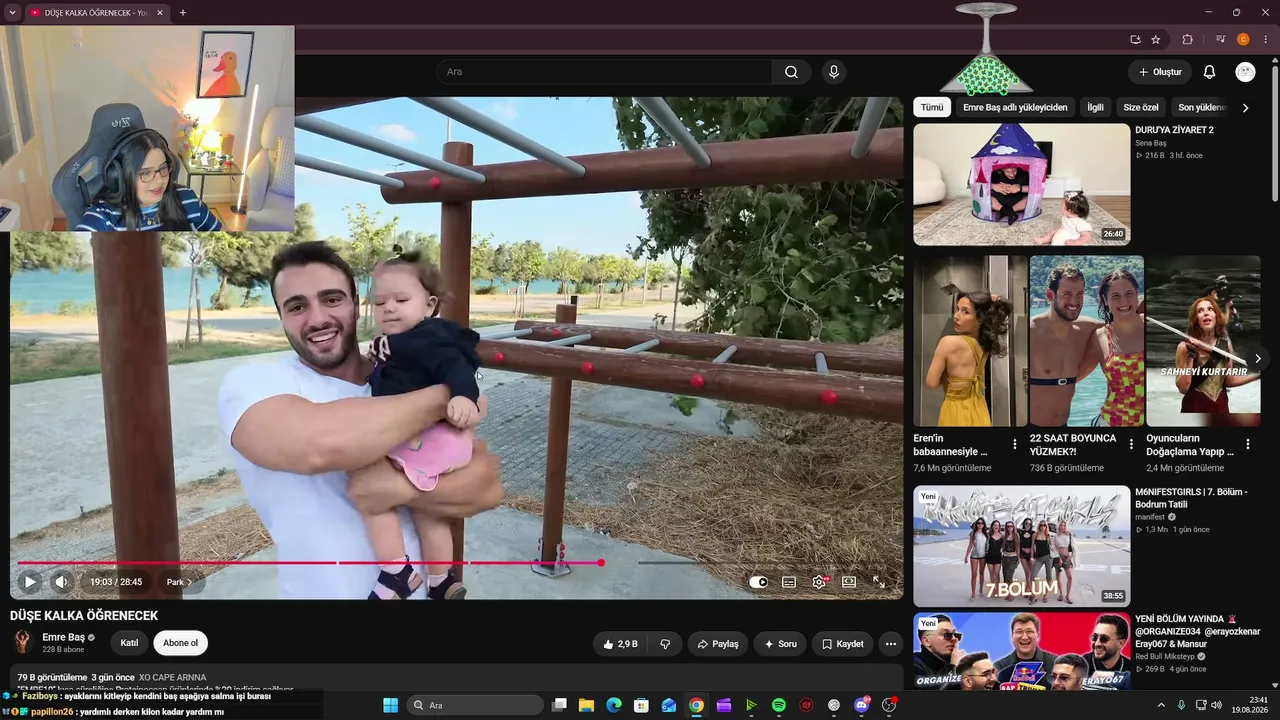The height and width of the screenshot is (720, 1280).
Task: Bookmark this page with the star
Action: click(1156, 40)
